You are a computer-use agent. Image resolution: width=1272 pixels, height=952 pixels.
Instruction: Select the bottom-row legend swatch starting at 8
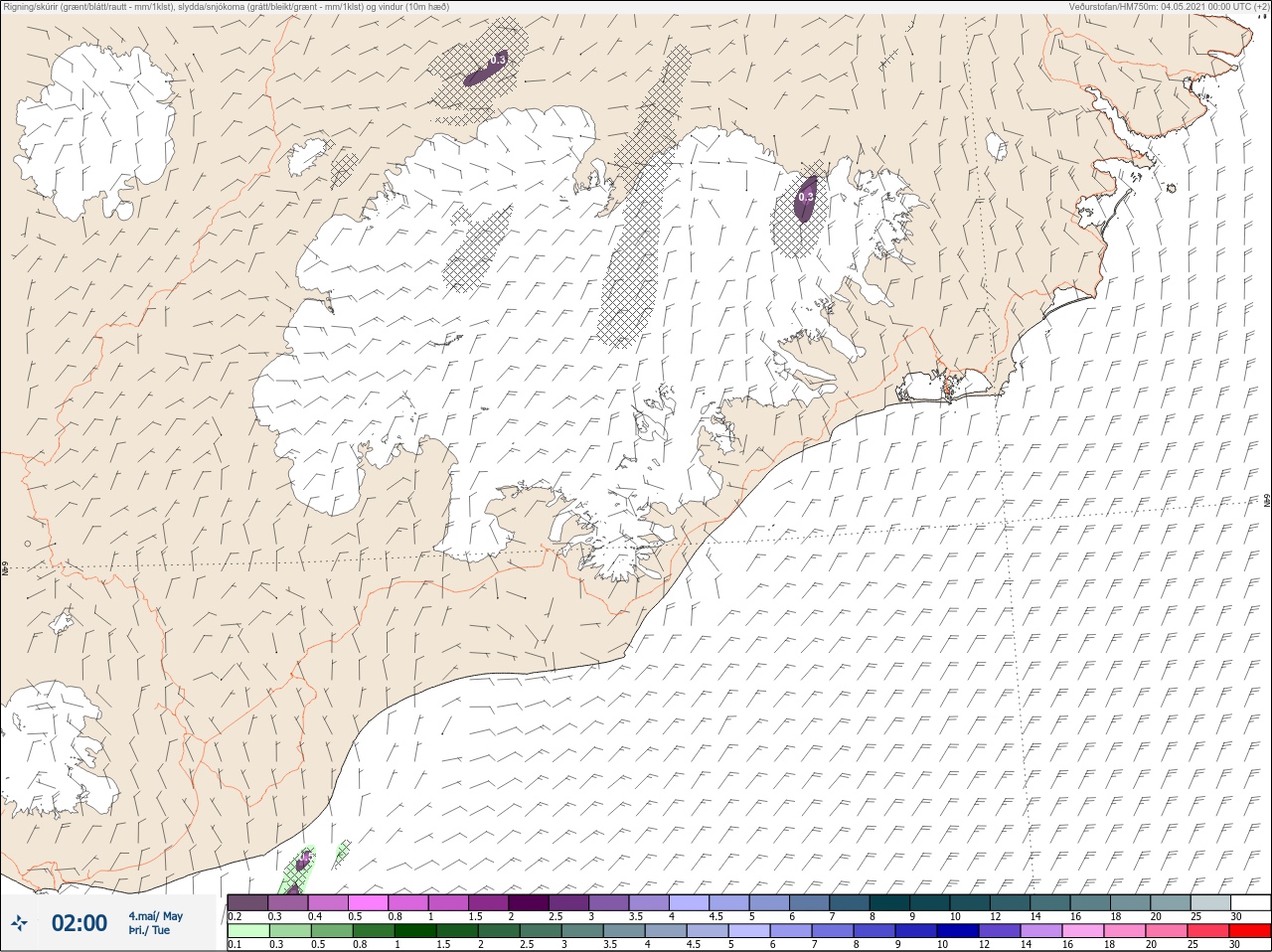(874, 931)
